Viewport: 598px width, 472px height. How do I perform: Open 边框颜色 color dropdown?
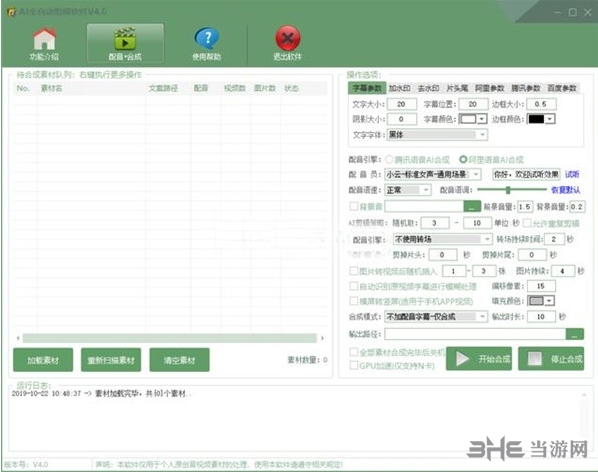point(550,119)
